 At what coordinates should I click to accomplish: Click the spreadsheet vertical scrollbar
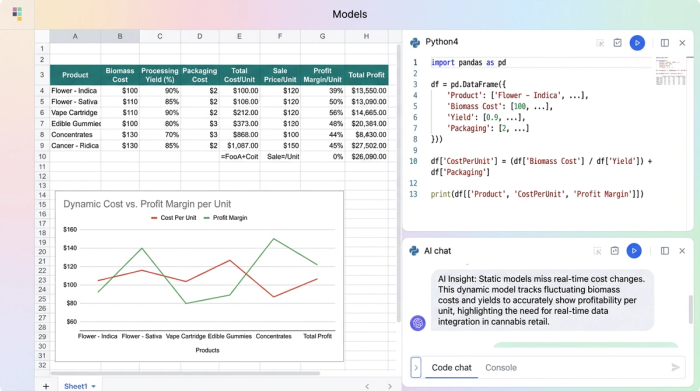399,183
